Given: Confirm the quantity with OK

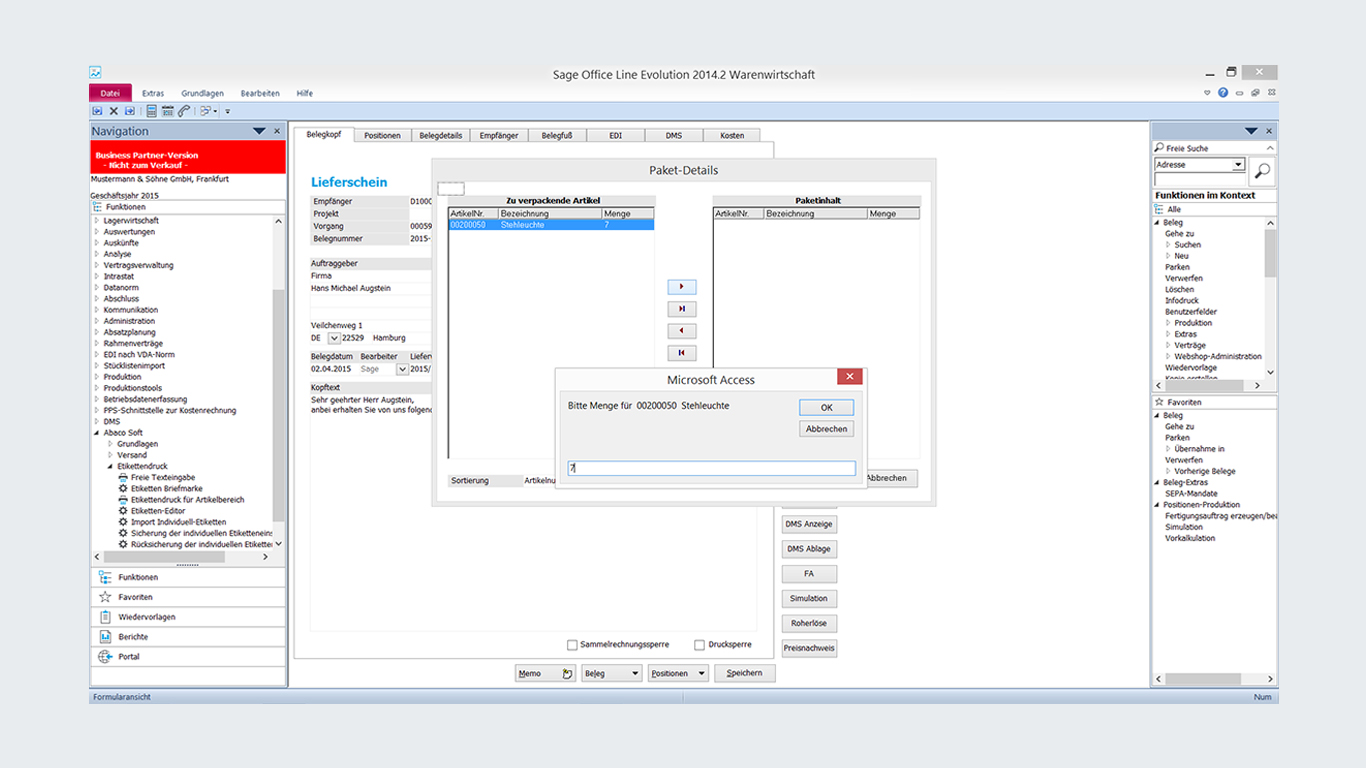Looking at the screenshot, I should 827,408.
